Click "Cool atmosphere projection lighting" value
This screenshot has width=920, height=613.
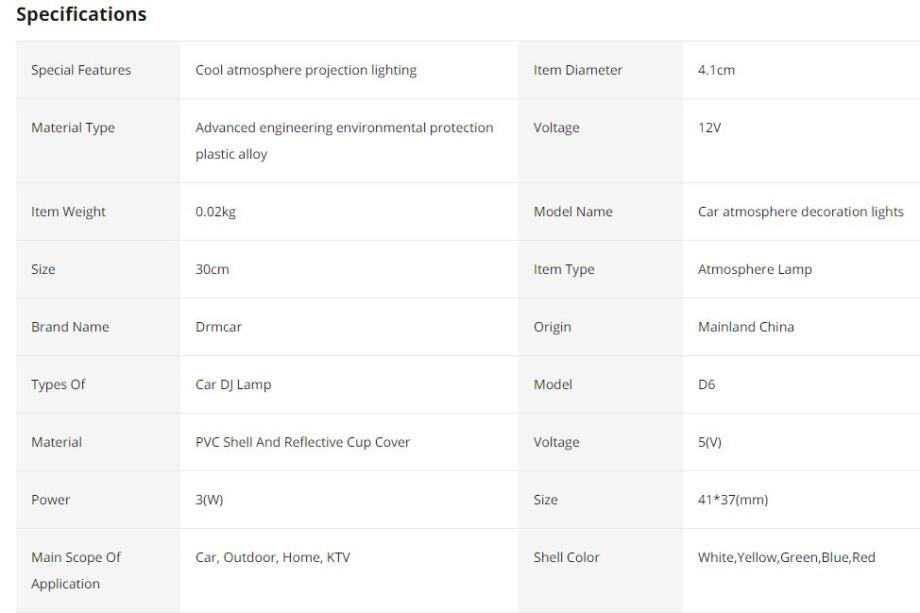[x=305, y=70]
